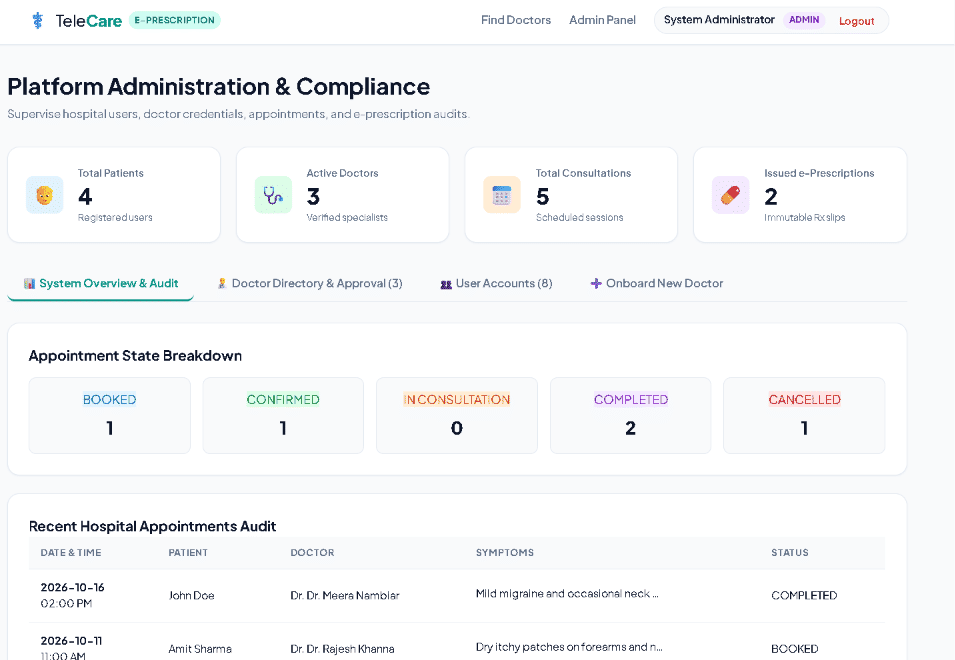
Task: Open the User Accounts (8) tab
Action: point(496,283)
